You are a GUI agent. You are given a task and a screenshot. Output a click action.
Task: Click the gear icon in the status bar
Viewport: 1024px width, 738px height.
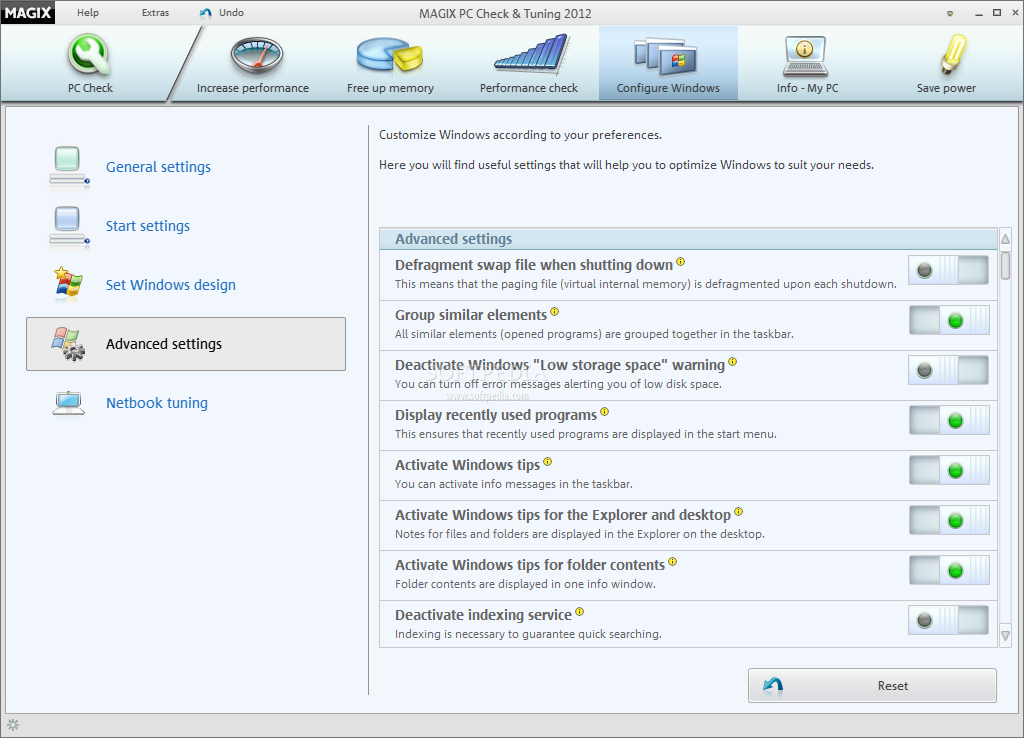[13, 725]
